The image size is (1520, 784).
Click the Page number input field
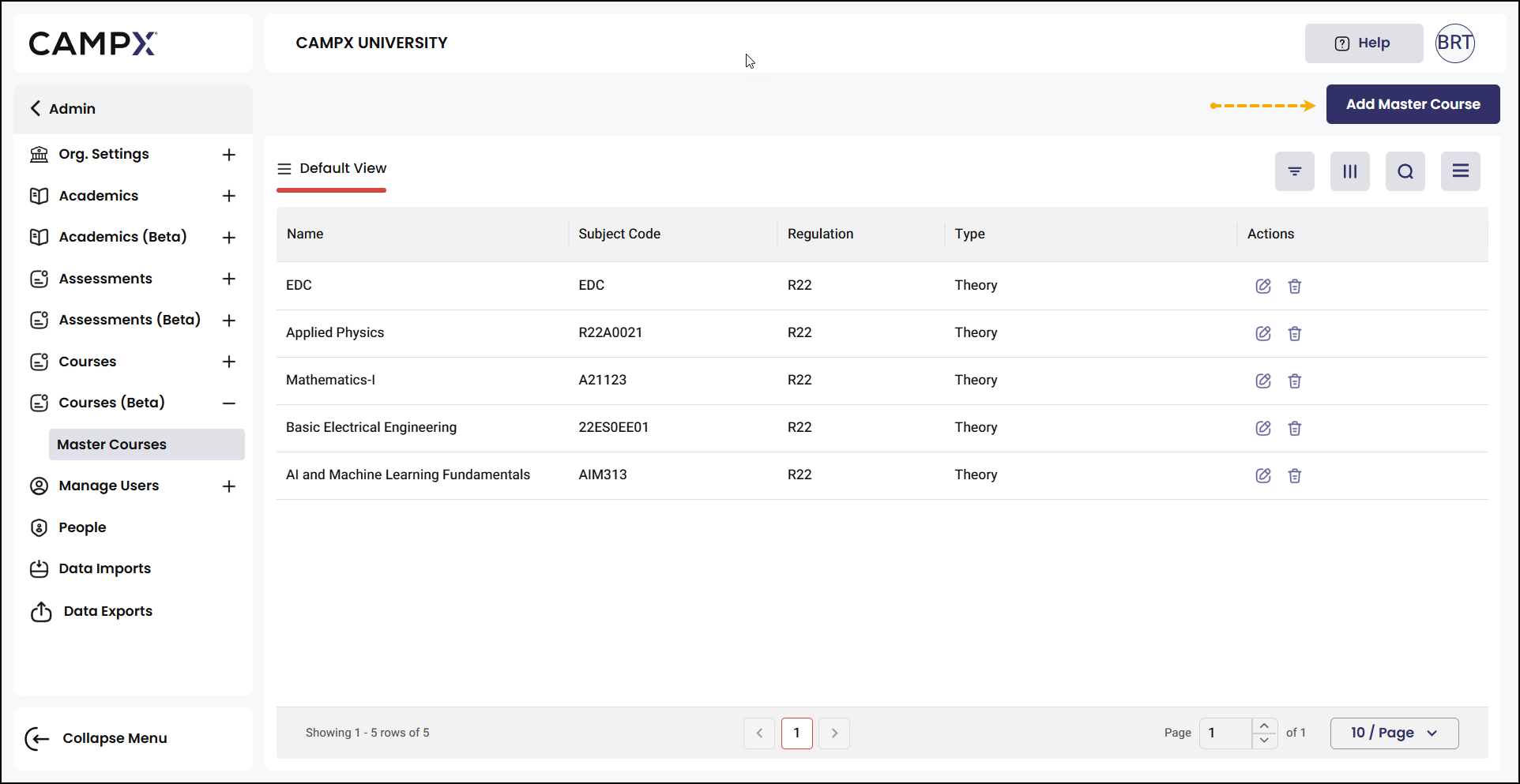tap(1225, 733)
